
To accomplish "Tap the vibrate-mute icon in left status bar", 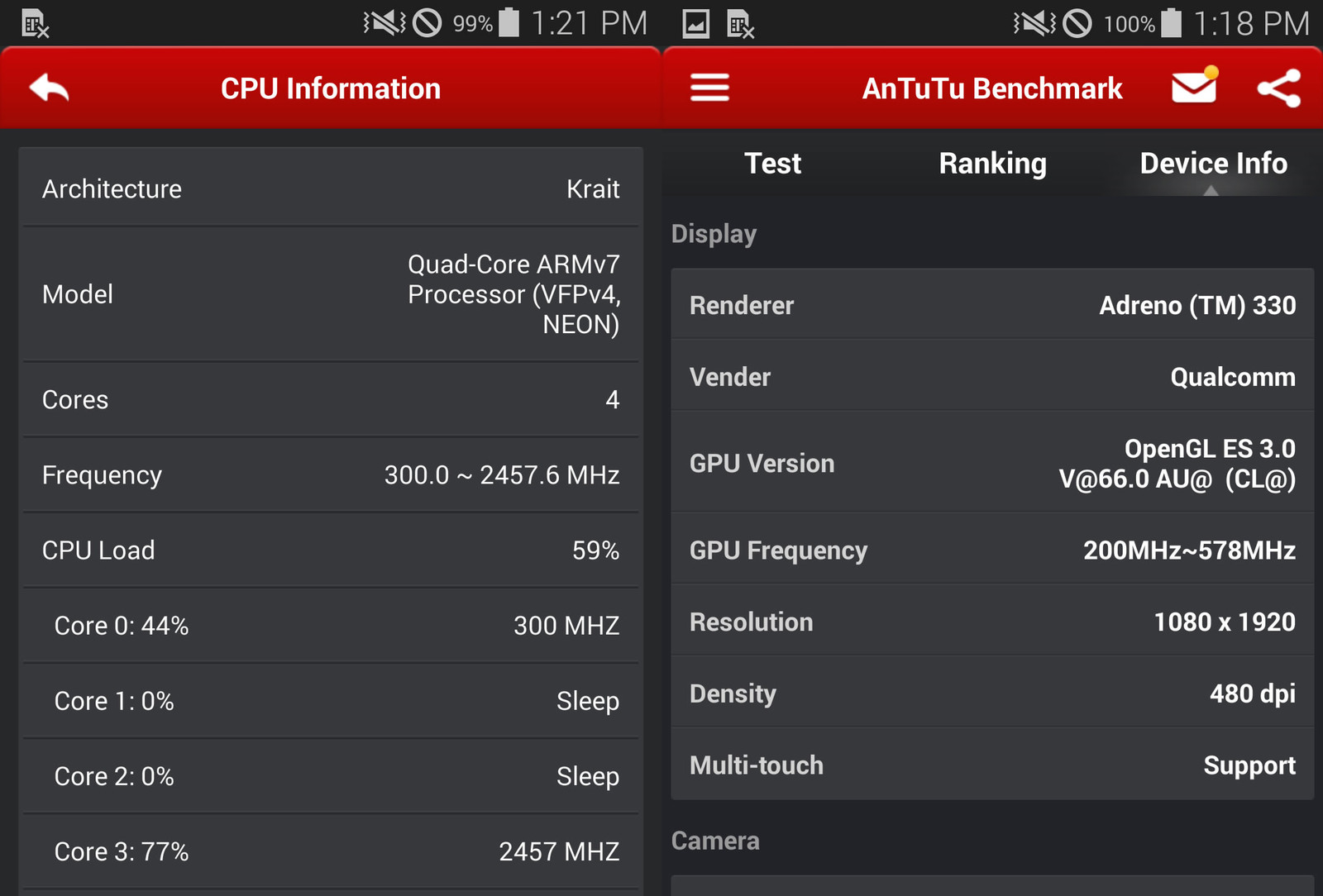I will coord(384,23).
